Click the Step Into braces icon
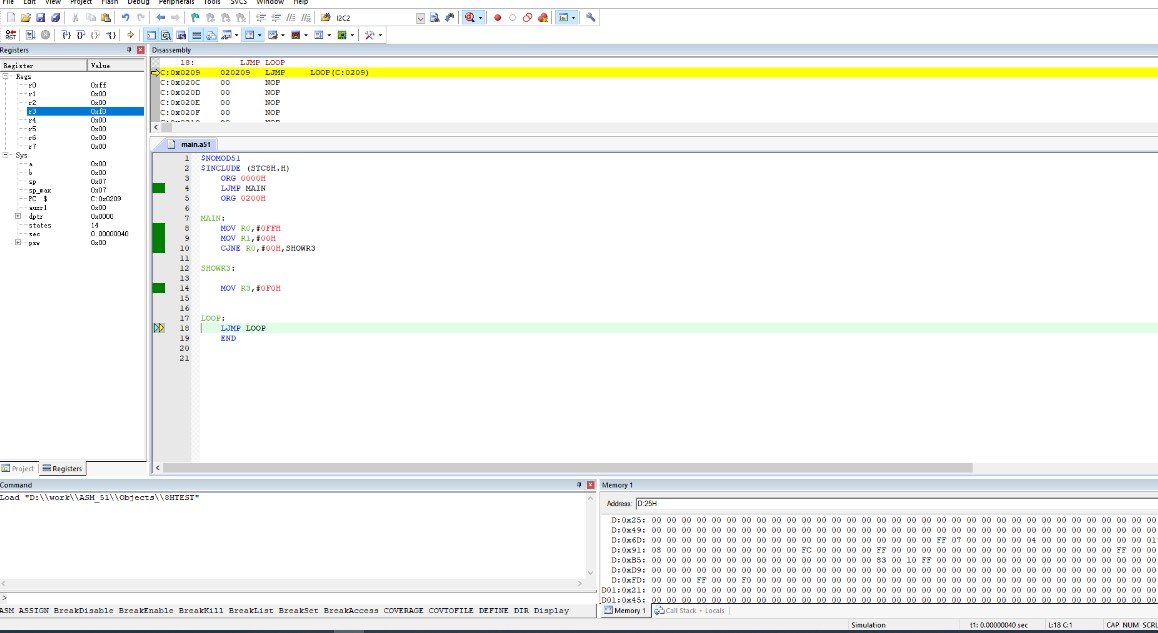 (x=66, y=35)
